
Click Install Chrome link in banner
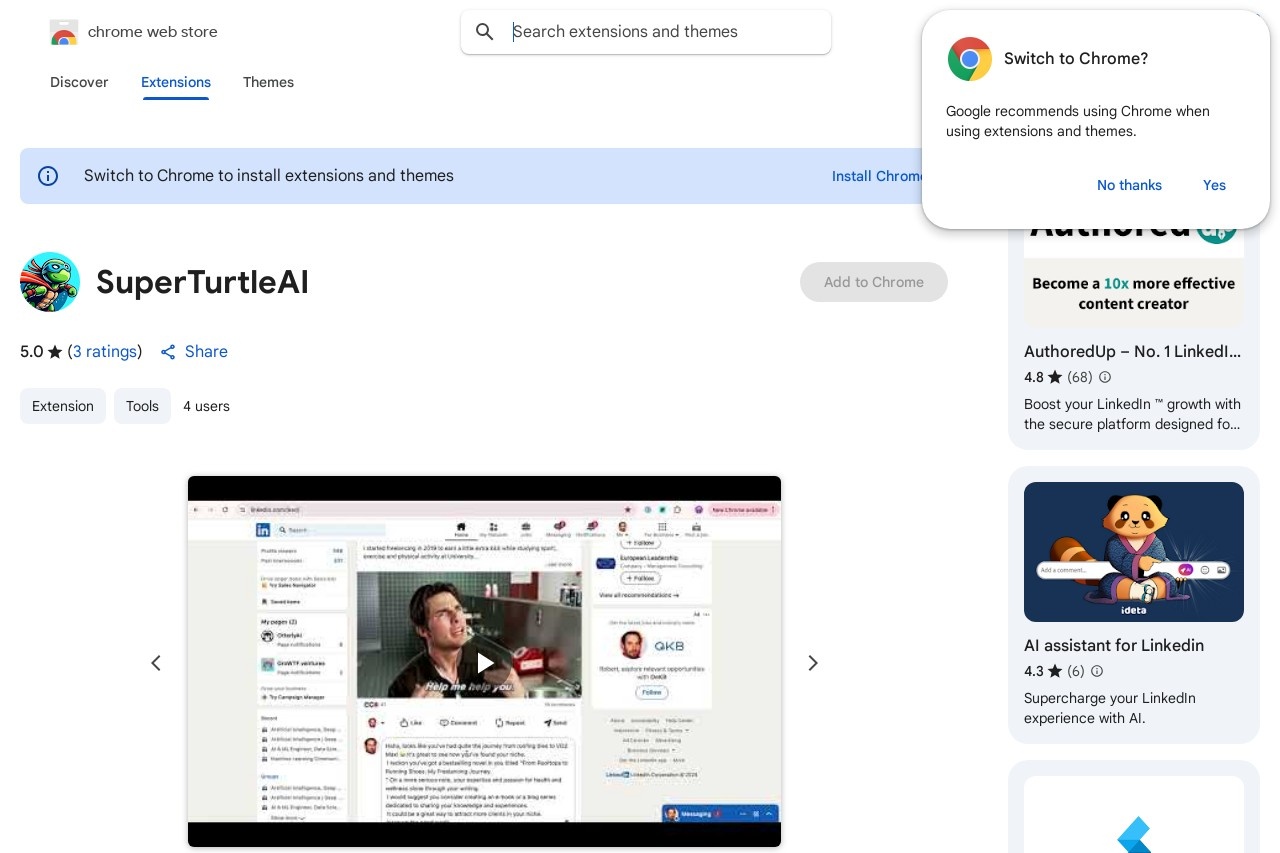pyautogui.click(x=879, y=176)
